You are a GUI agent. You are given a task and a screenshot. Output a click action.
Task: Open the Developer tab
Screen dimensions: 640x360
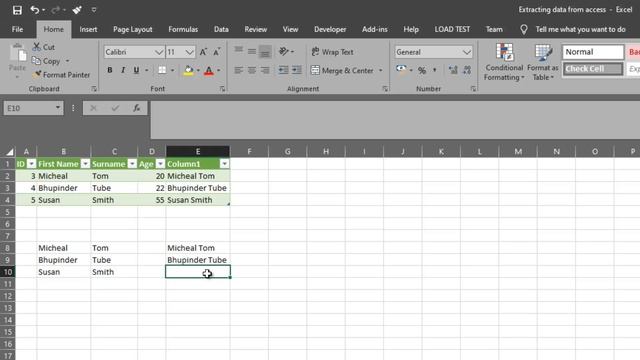pos(330,29)
